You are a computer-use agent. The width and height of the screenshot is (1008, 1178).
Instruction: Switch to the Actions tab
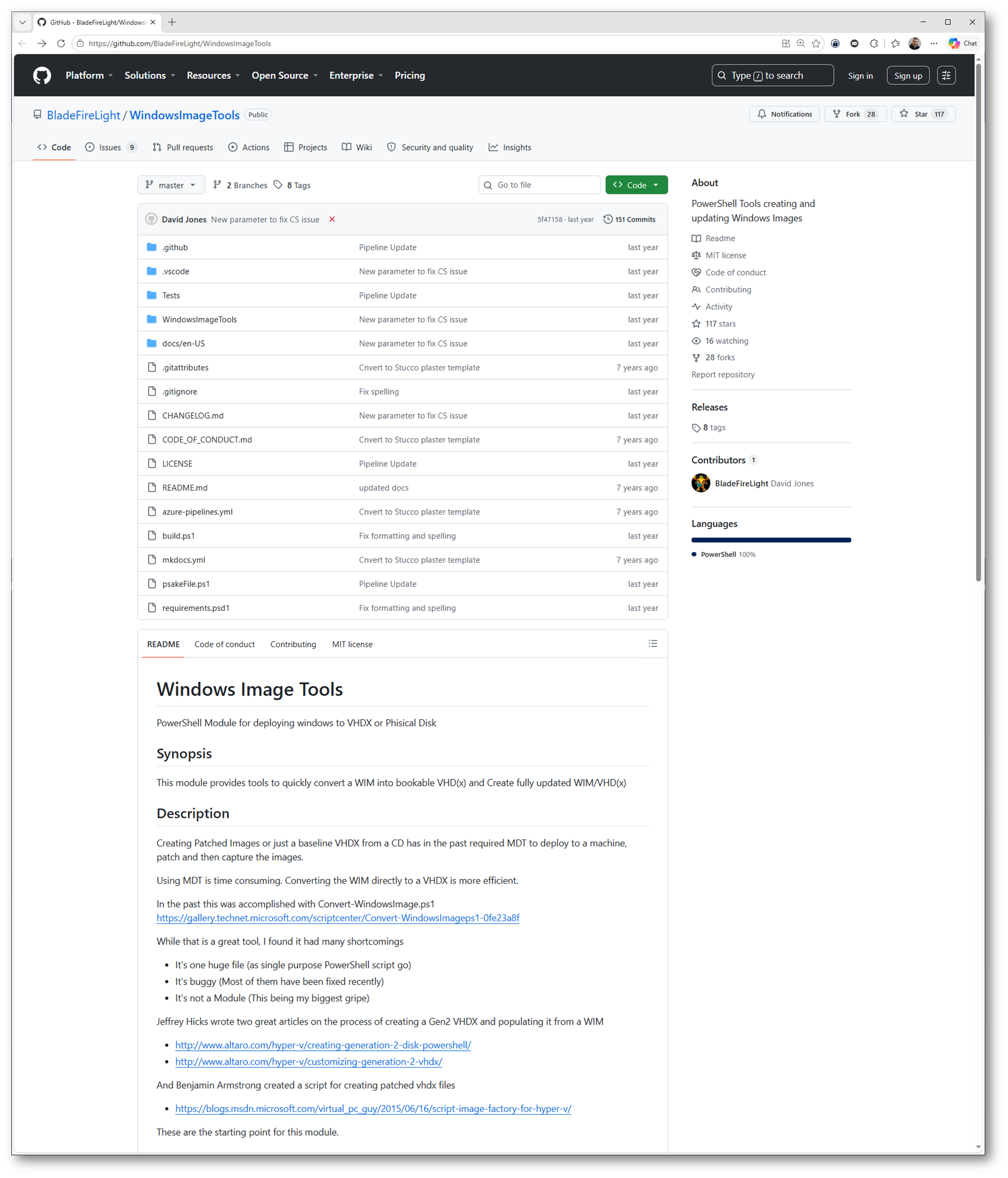(249, 147)
